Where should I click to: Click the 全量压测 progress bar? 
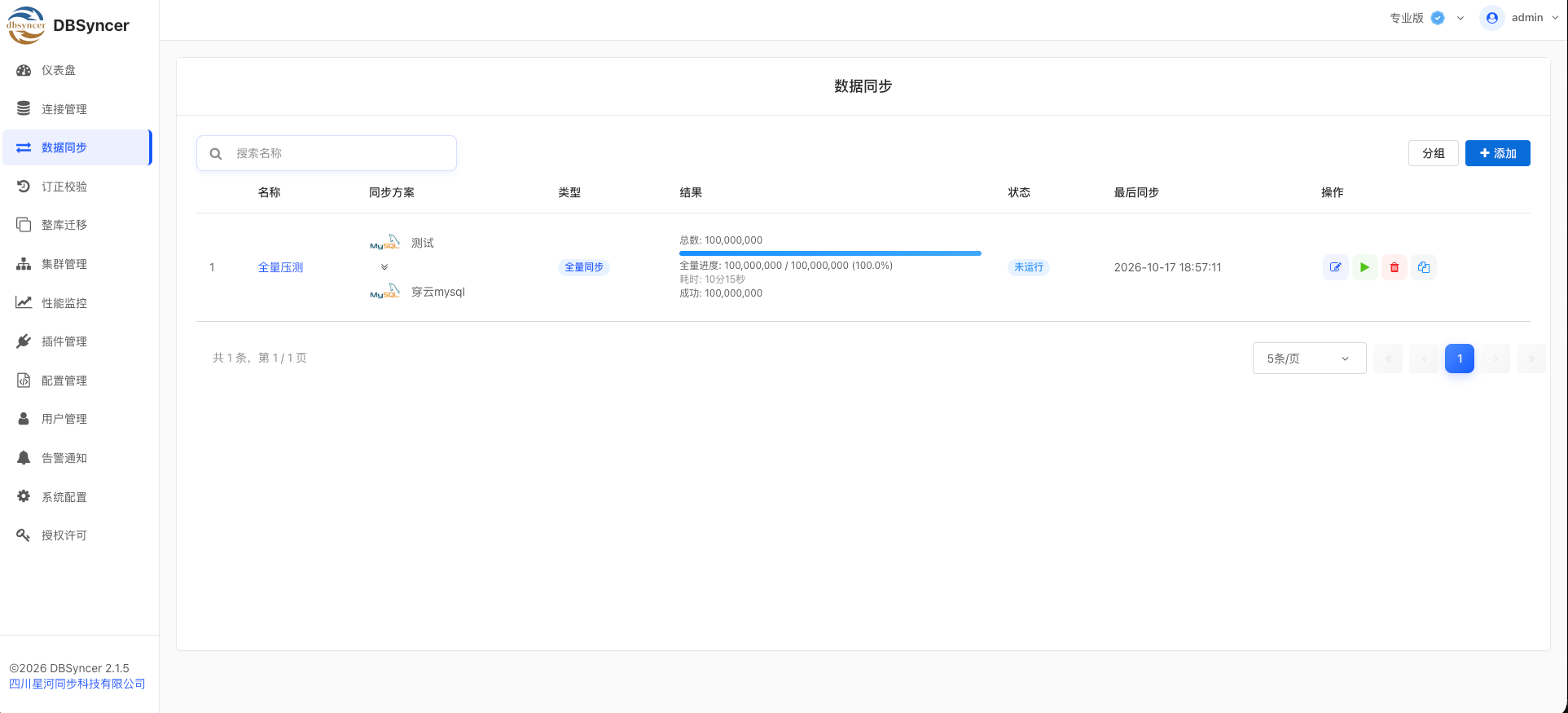[830, 253]
